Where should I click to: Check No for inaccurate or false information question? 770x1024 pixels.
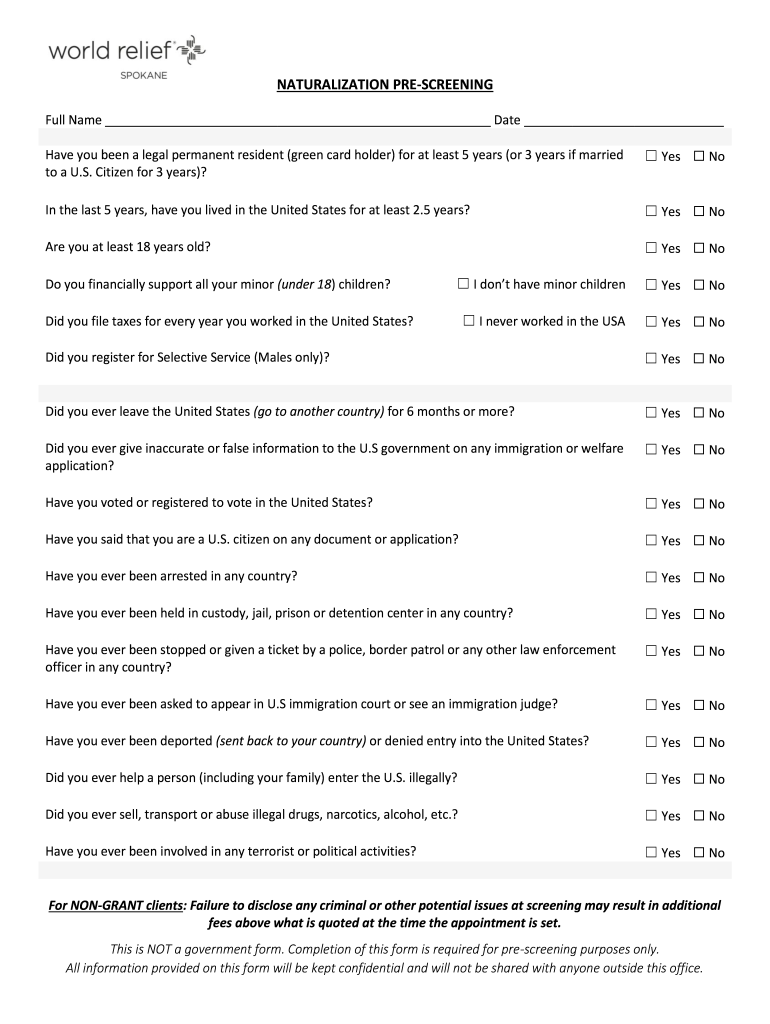pos(699,450)
